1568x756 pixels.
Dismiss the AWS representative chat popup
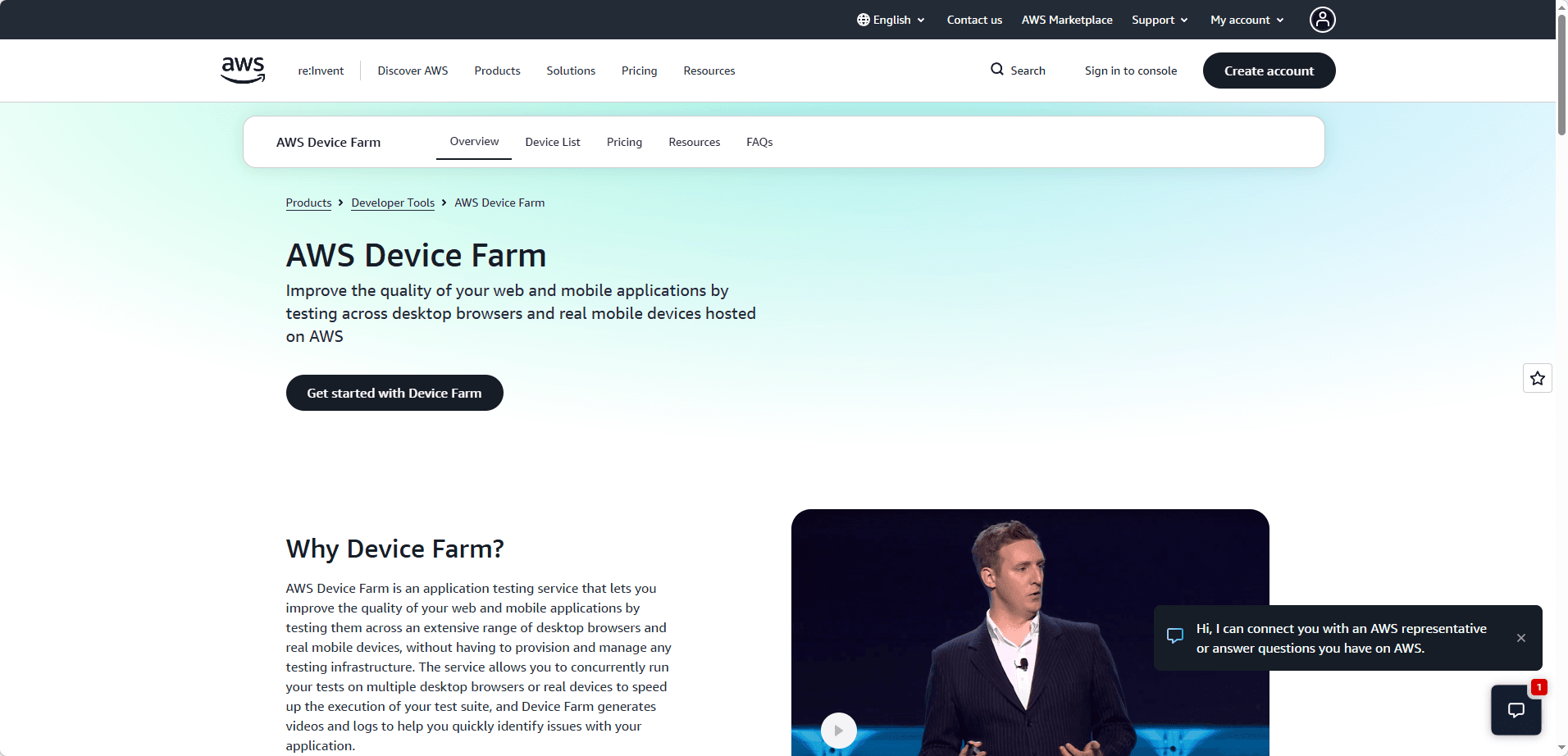click(x=1521, y=638)
